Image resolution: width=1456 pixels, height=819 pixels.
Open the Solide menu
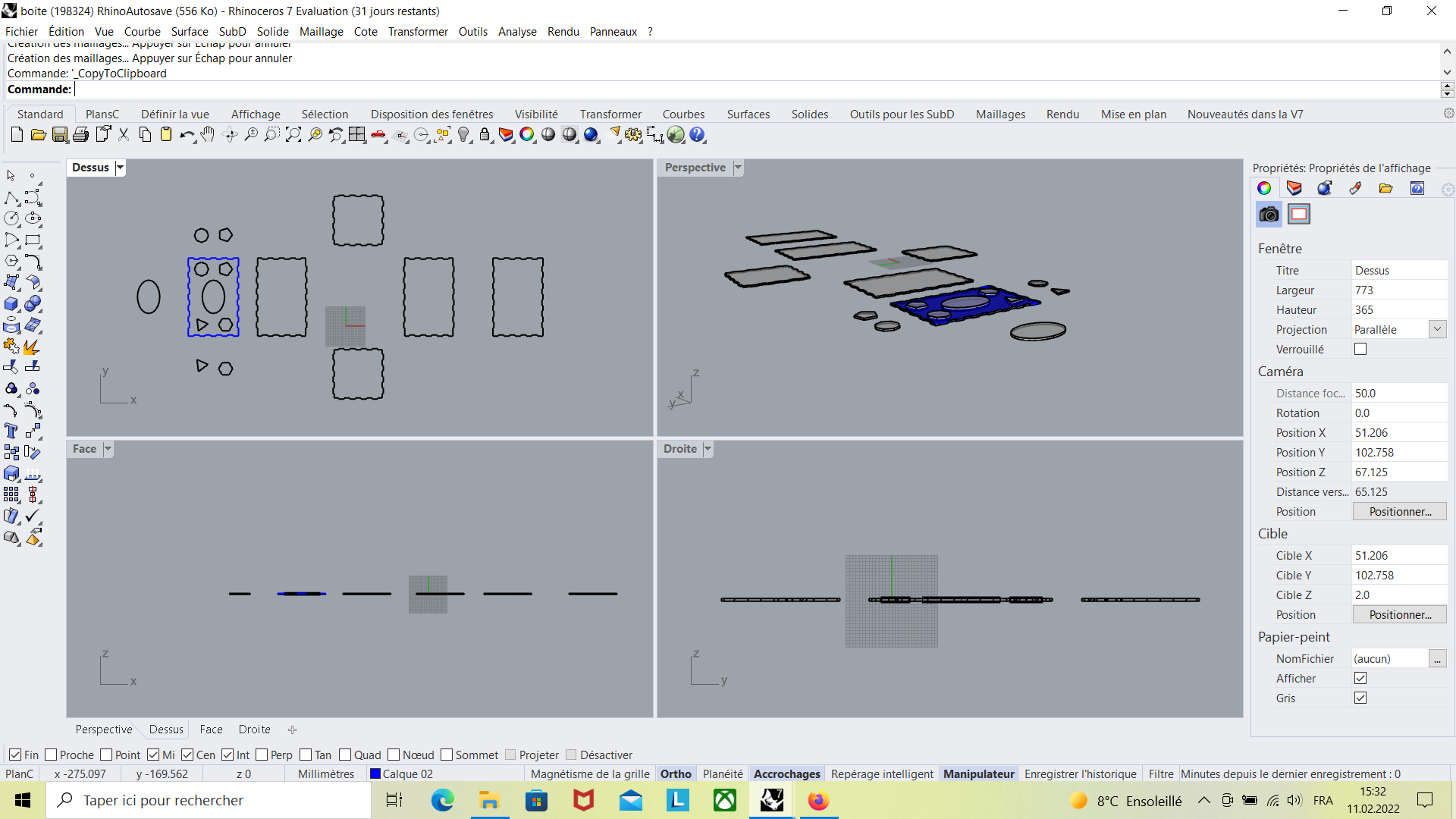(272, 32)
